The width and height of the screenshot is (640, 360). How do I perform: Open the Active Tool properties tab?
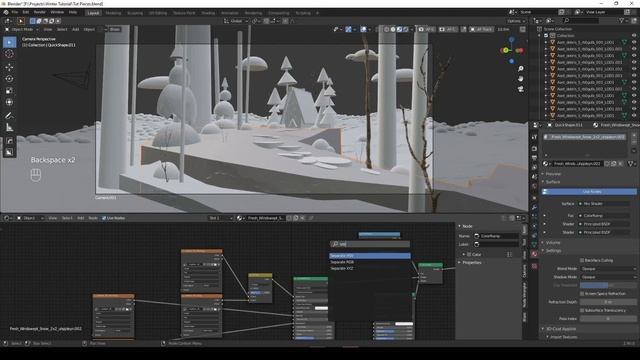point(534,137)
